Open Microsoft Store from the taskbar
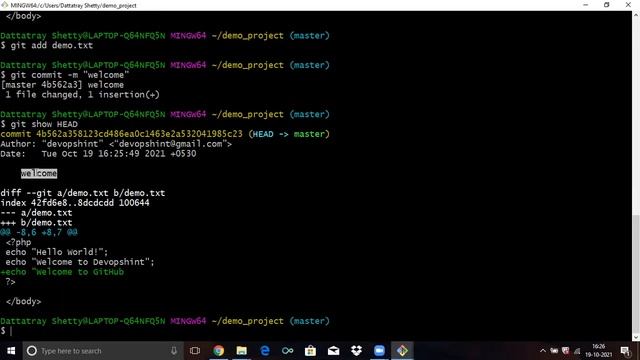 click(x=310, y=351)
